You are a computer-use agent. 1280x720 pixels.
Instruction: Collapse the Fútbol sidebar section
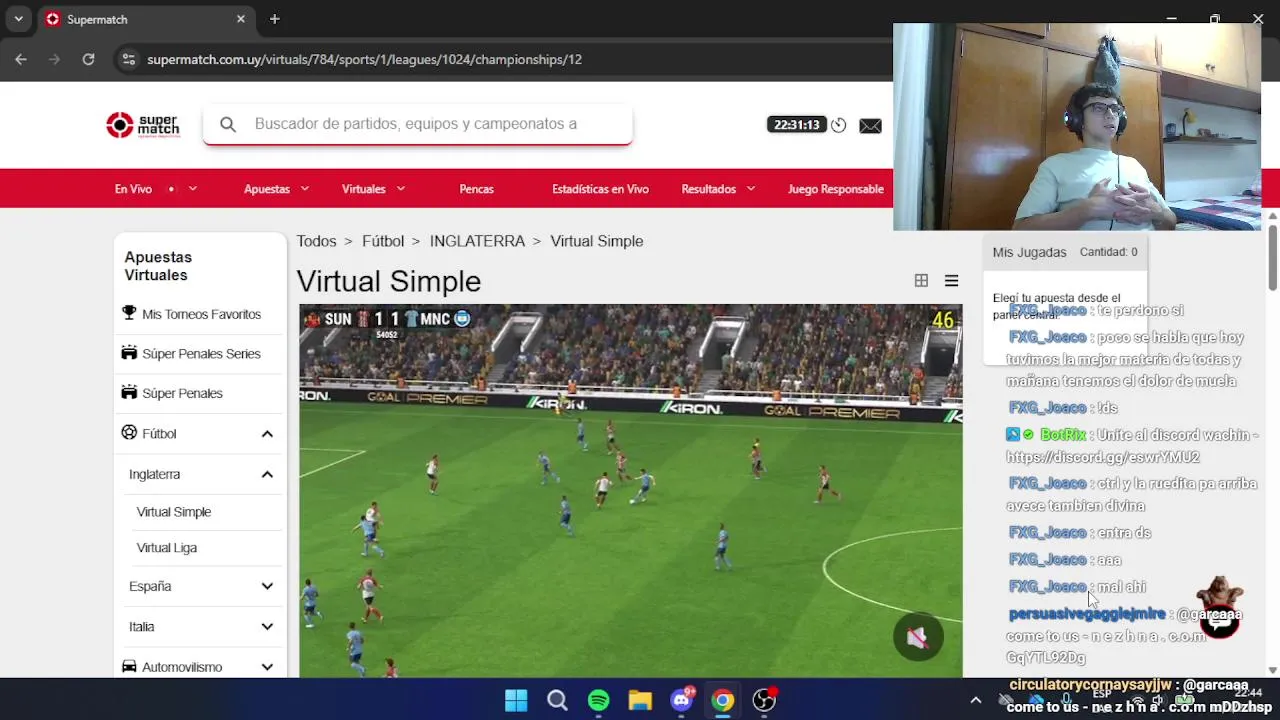[267, 434]
